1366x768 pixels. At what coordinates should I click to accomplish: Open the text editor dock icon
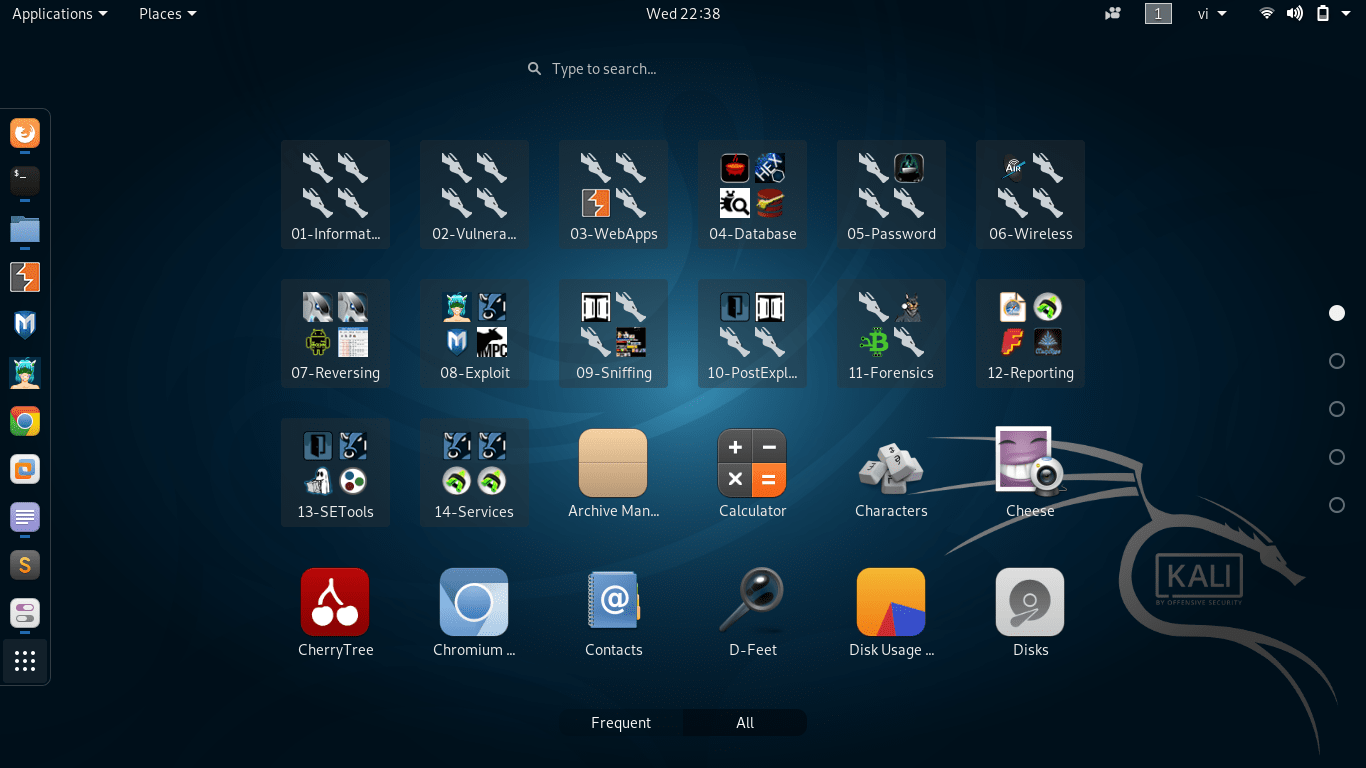click(x=25, y=517)
